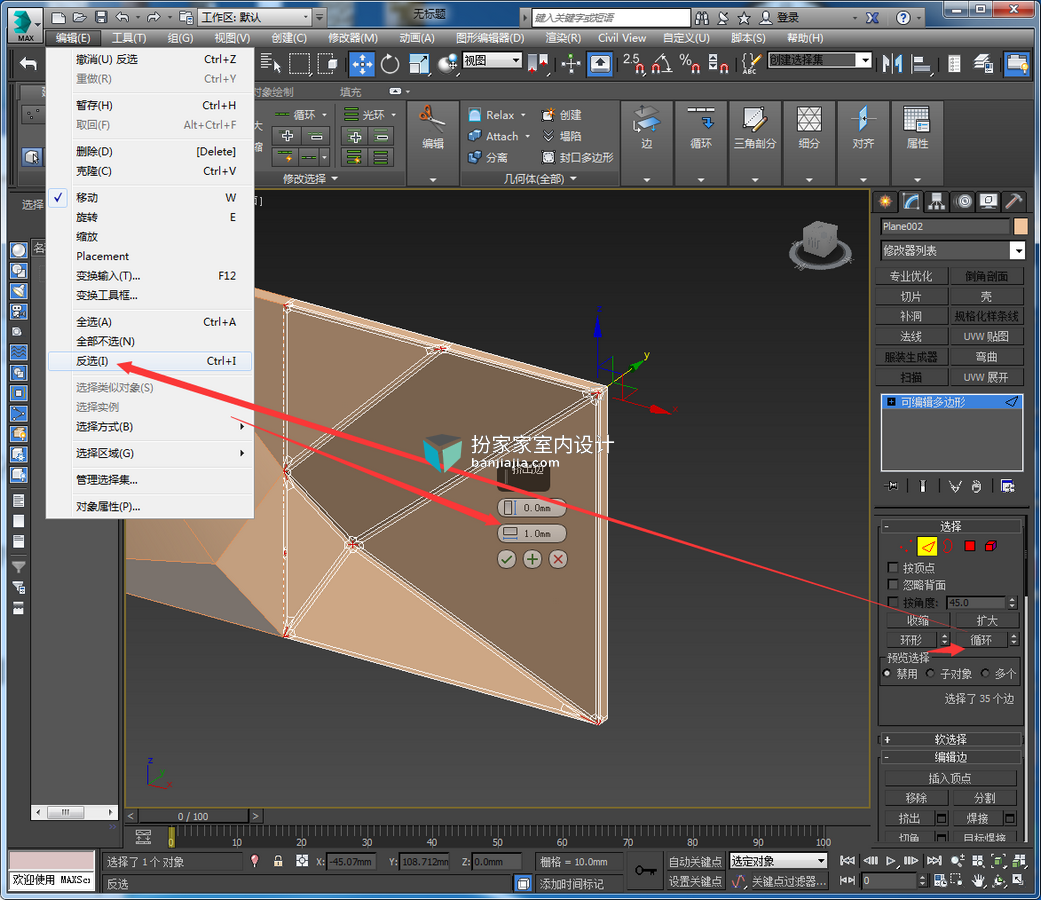Click the 扩大 grow selection button
The height and width of the screenshot is (900, 1041).
click(x=987, y=621)
